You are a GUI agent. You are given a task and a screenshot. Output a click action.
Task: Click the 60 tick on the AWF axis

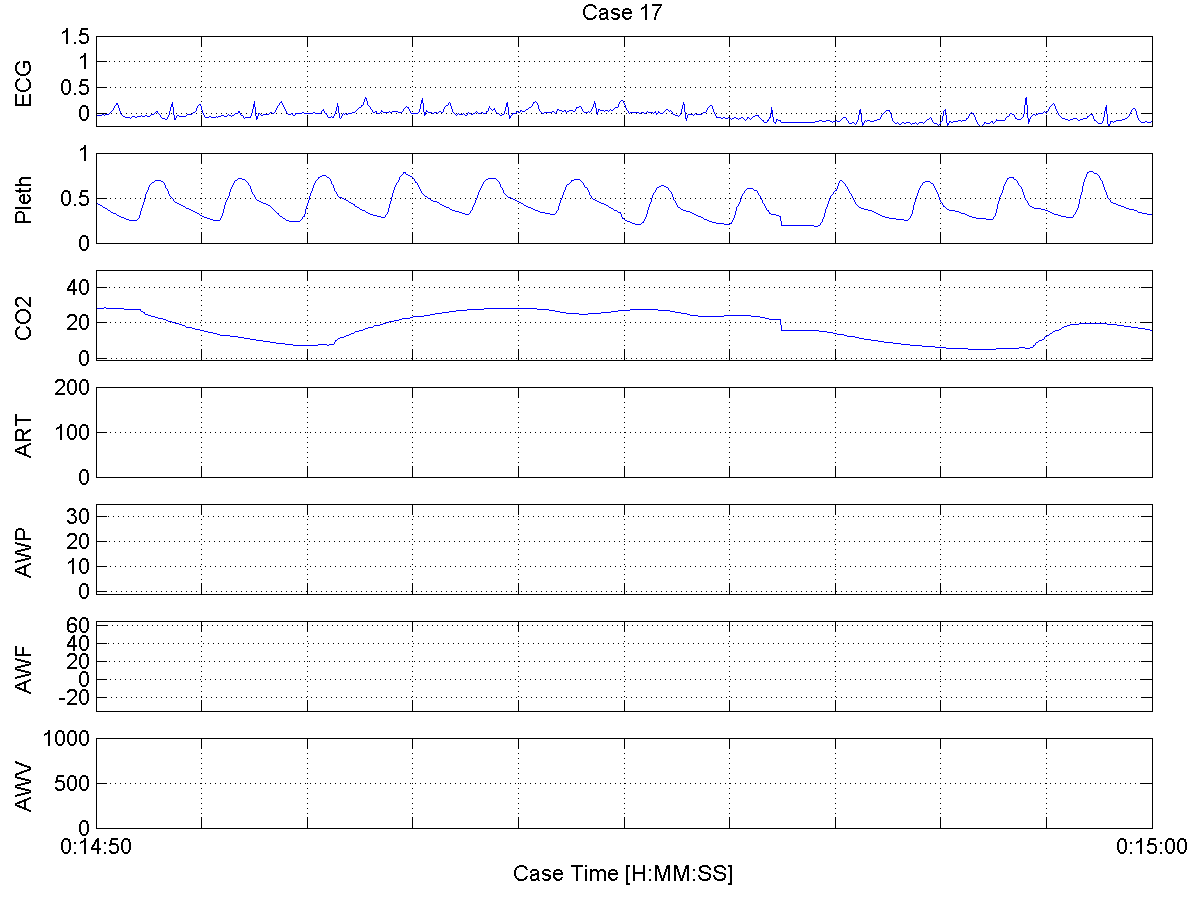coord(79,625)
